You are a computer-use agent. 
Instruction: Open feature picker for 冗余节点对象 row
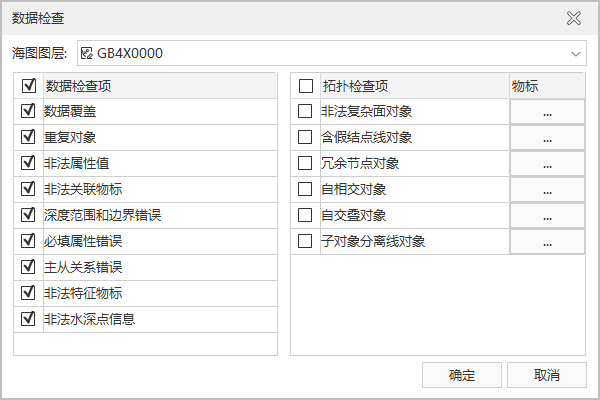pos(547,164)
